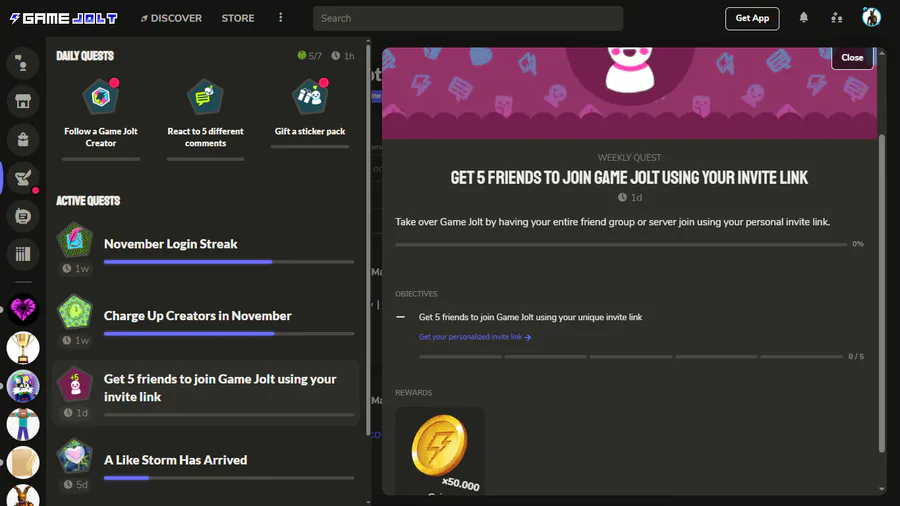Viewport: 900px width, 506px height.
Task: Open the store shop icon in sidebar
Action: coord(23,102)
